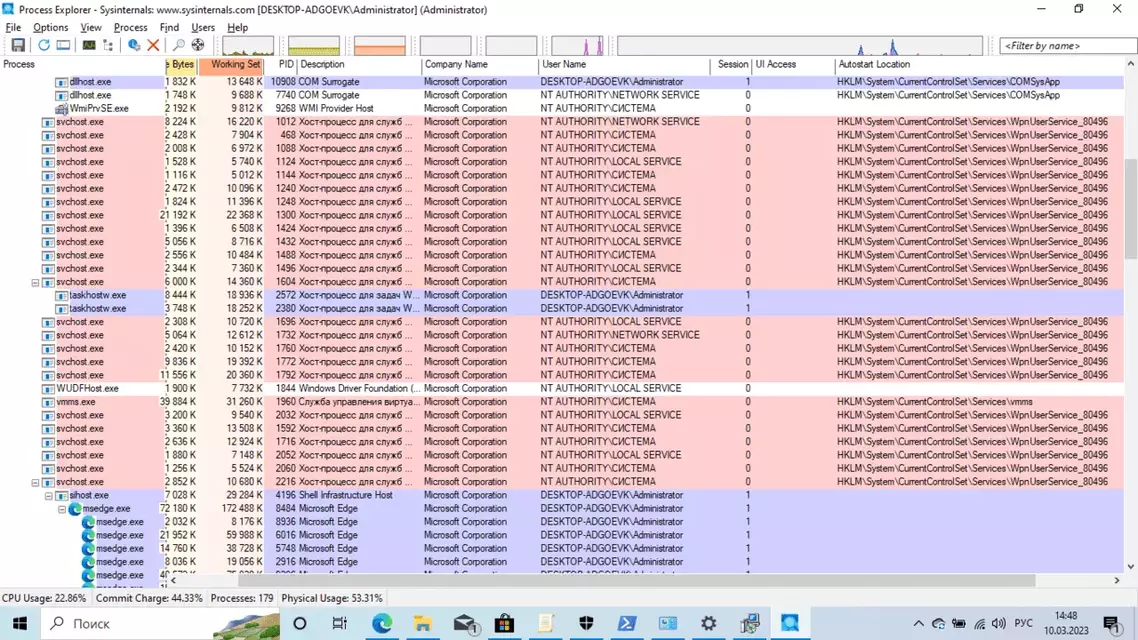Viewport: 1138px width, 640px height.
Task: Click the Find handle magnifier icon
Action: click(178, 45)
